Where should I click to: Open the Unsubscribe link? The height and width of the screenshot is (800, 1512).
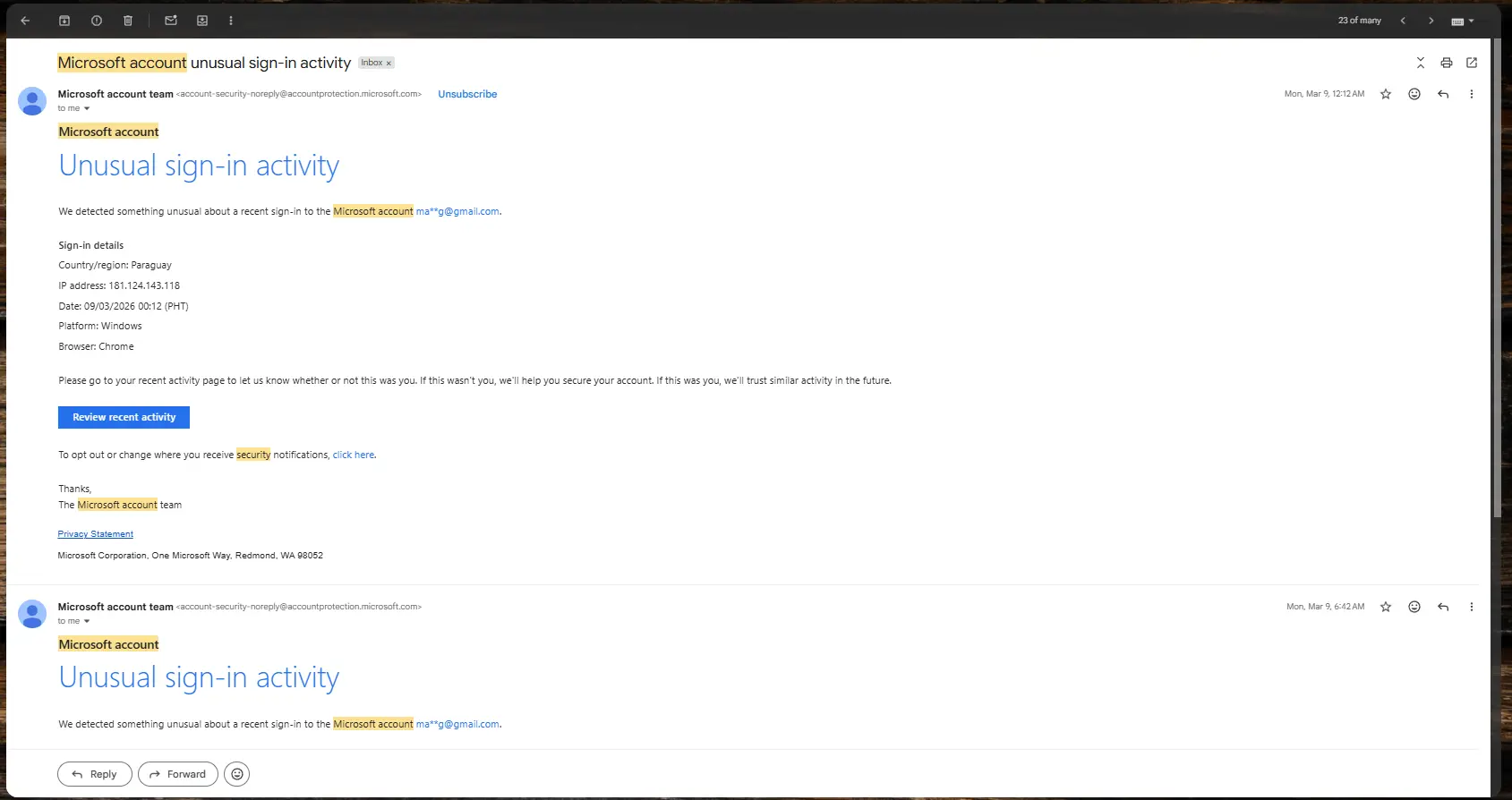click(x=467, y=94)
